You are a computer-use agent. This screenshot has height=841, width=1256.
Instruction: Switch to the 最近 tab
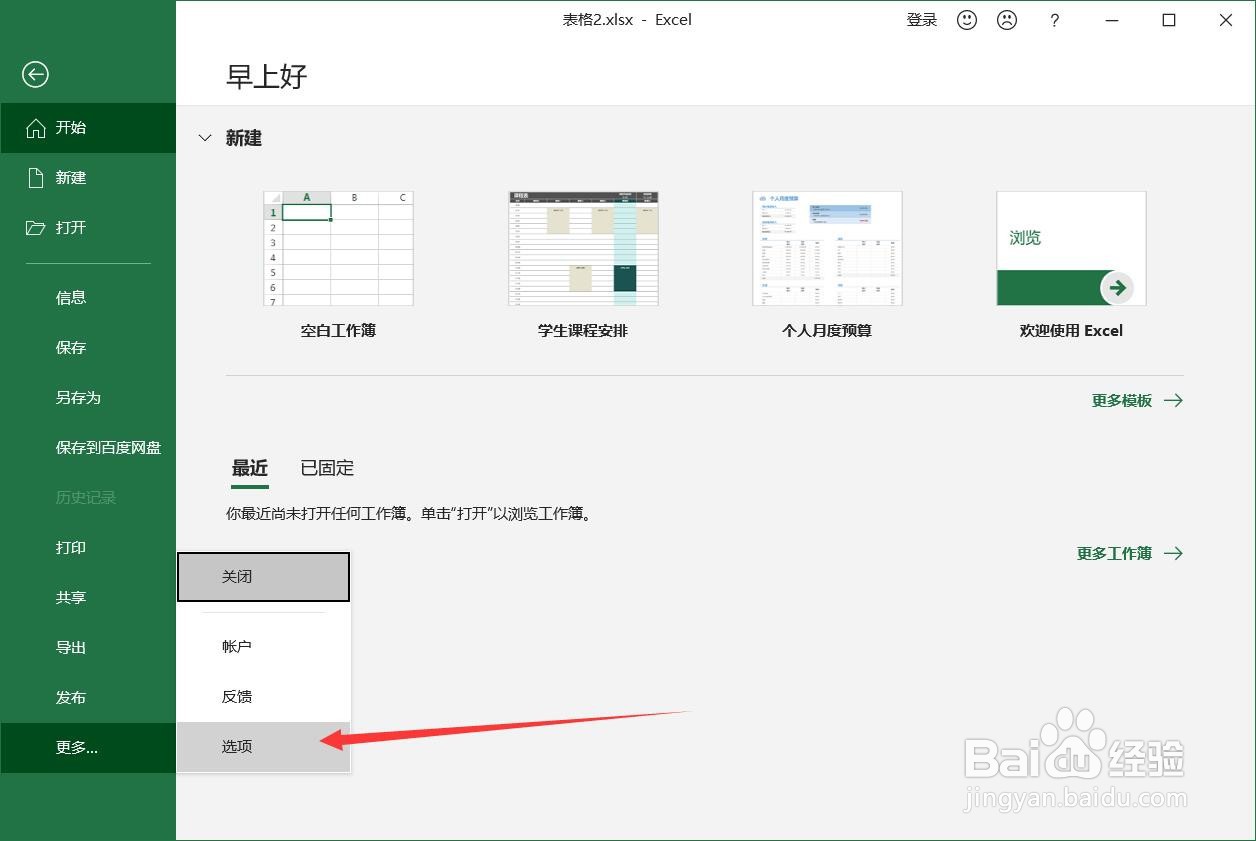coord(250,468)
